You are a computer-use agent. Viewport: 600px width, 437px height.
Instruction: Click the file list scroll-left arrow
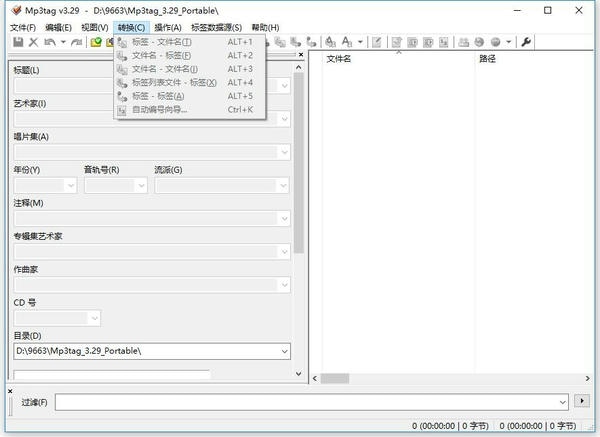315,378
